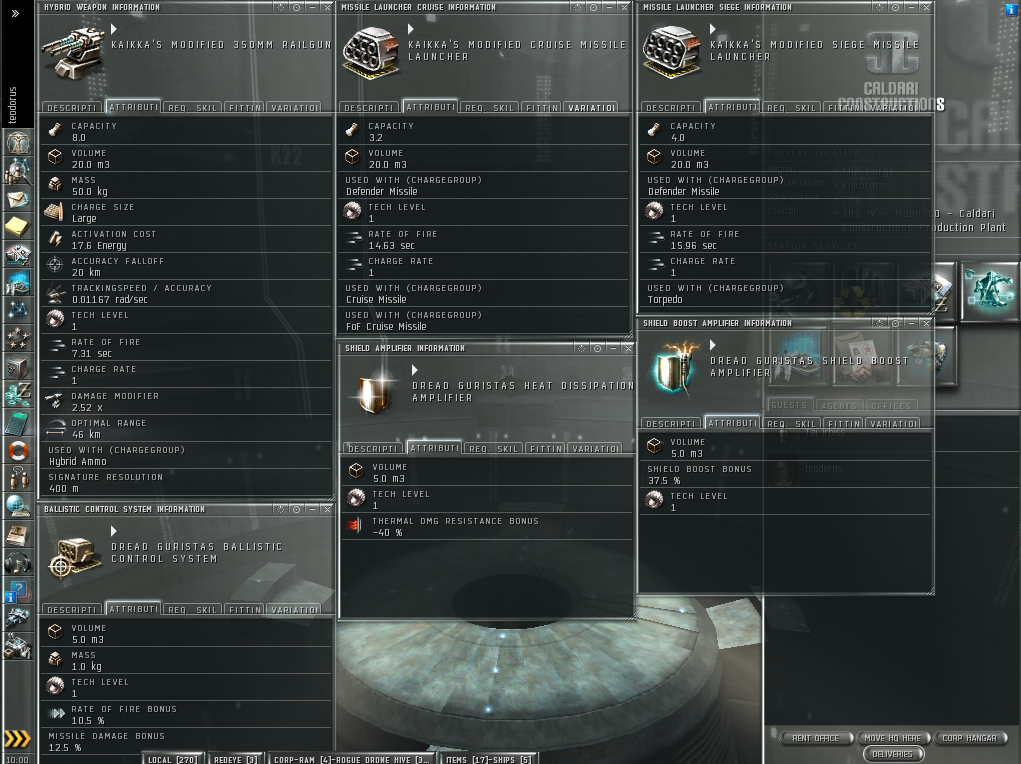The width and height of the screenshot is (1021, 764).
Task: Open the globe browser icon in sidebar
Action: 18,506
